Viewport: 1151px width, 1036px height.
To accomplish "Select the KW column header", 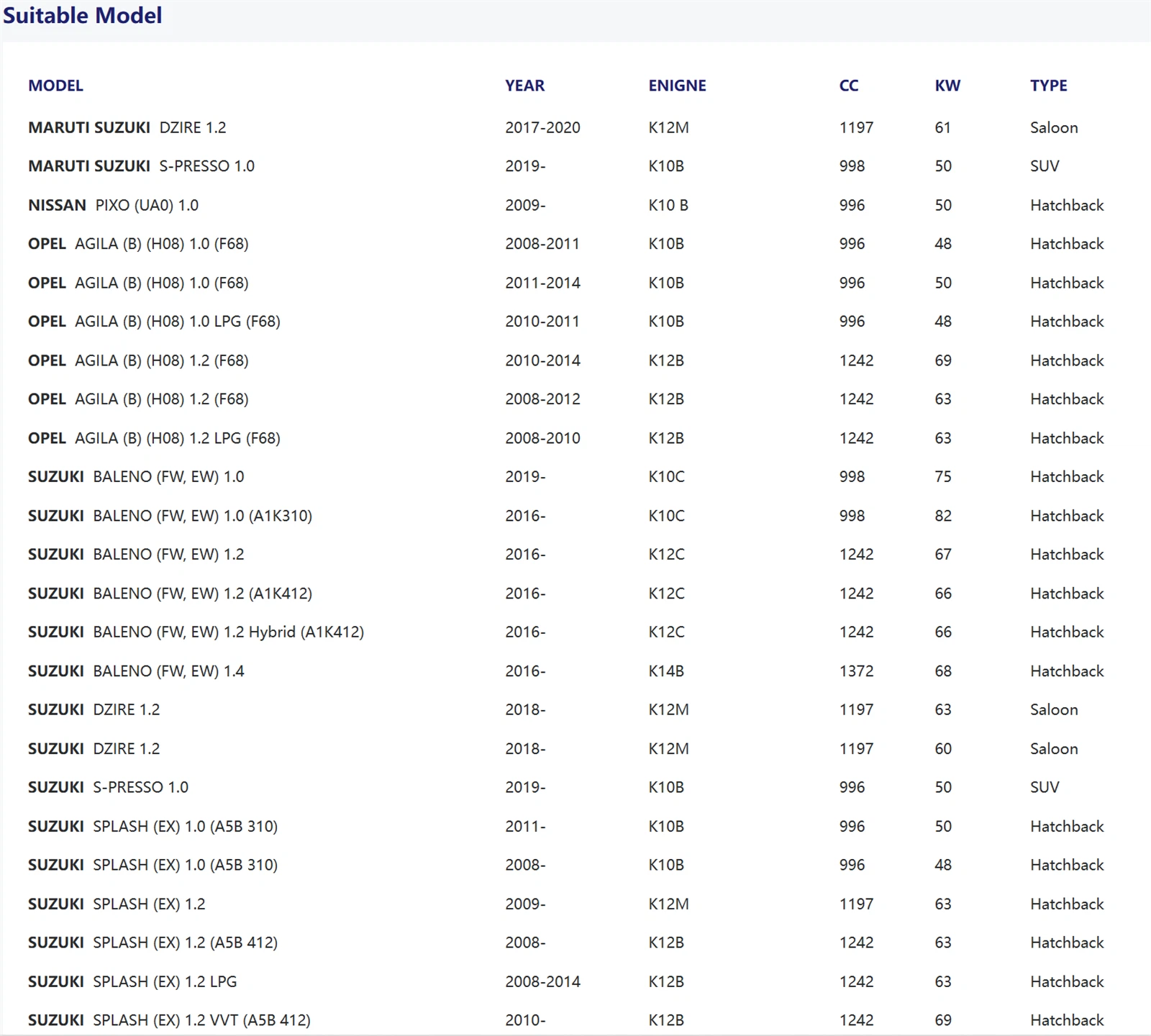I will tap(947, 86).
